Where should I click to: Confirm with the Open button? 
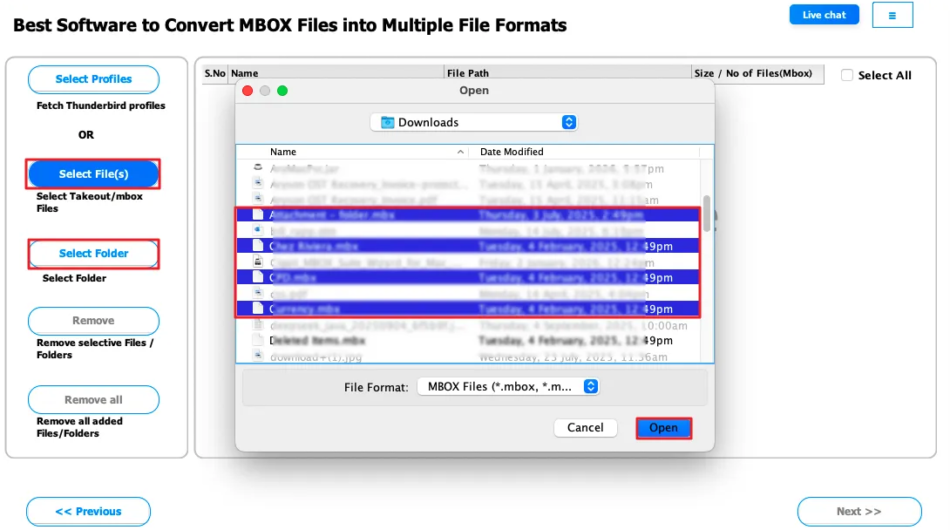click(x=663, y=428)
